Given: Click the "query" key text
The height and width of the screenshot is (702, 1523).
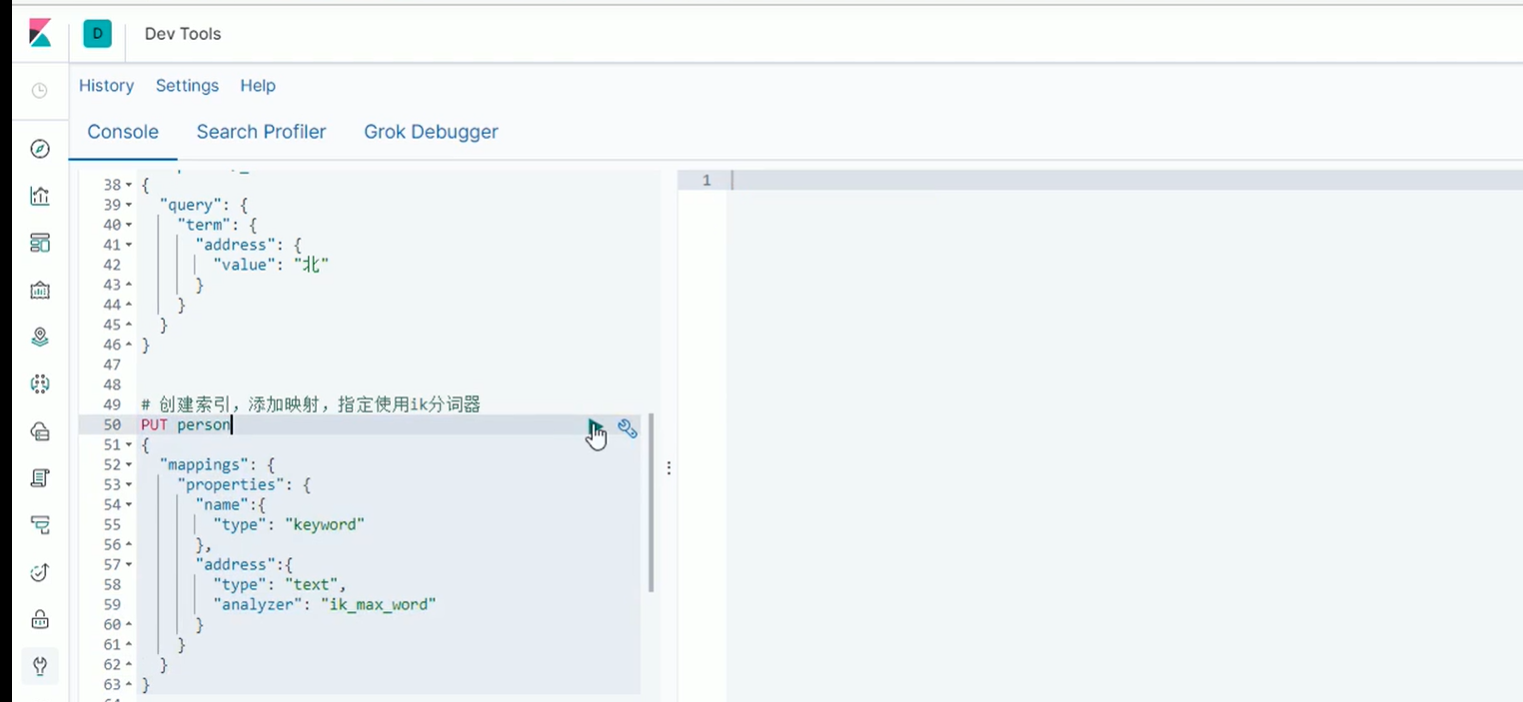Looking at the screenshot, I should pos(189,205).
